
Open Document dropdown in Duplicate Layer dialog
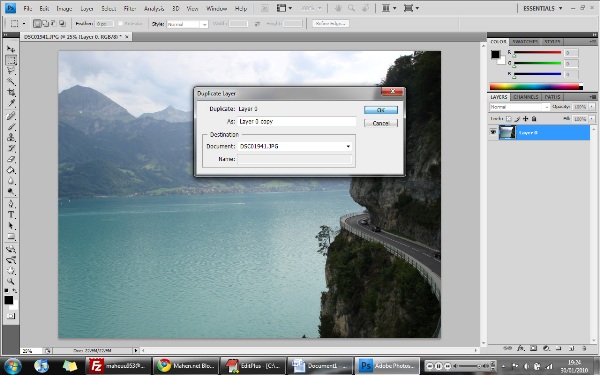[348, 146]
